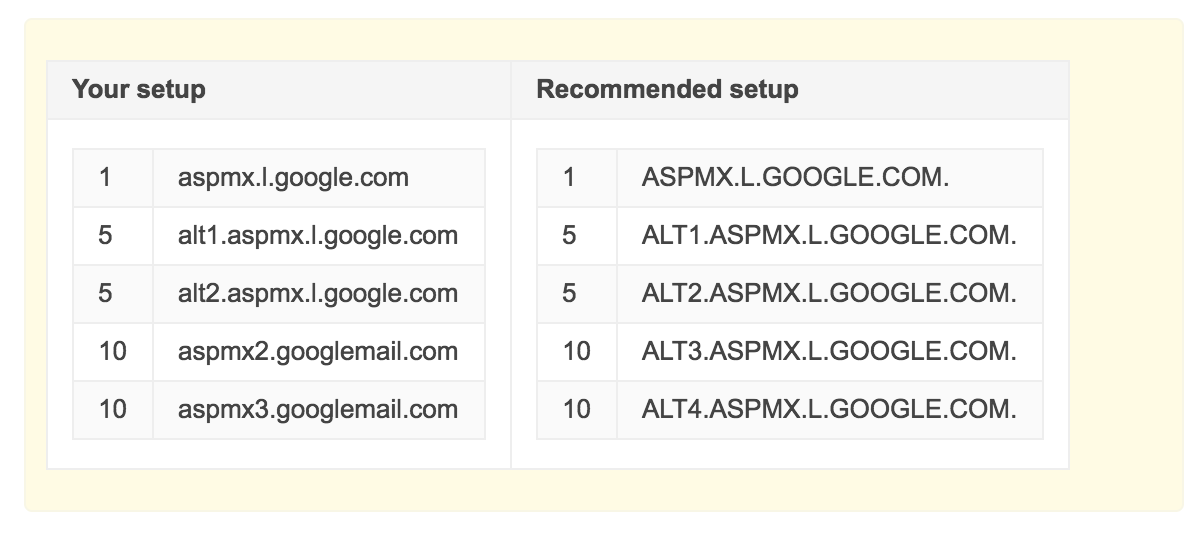The height and width of the screenshot is (538, 1204).
Task: Click priority 10 beside aspmx2.googlemail.com
Action: coord(112,352)
